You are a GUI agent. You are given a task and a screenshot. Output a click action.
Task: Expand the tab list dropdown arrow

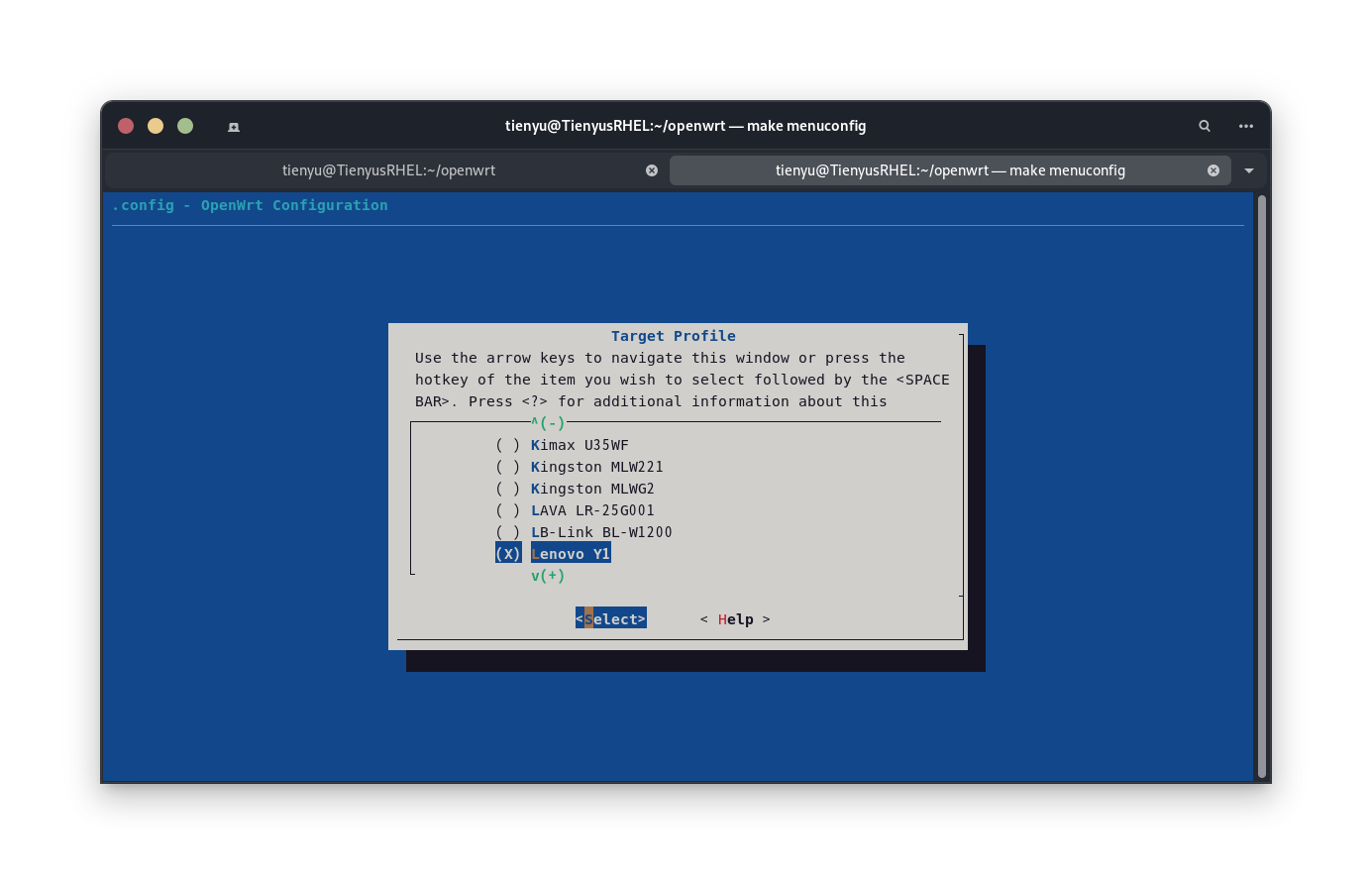[1249, 170]
